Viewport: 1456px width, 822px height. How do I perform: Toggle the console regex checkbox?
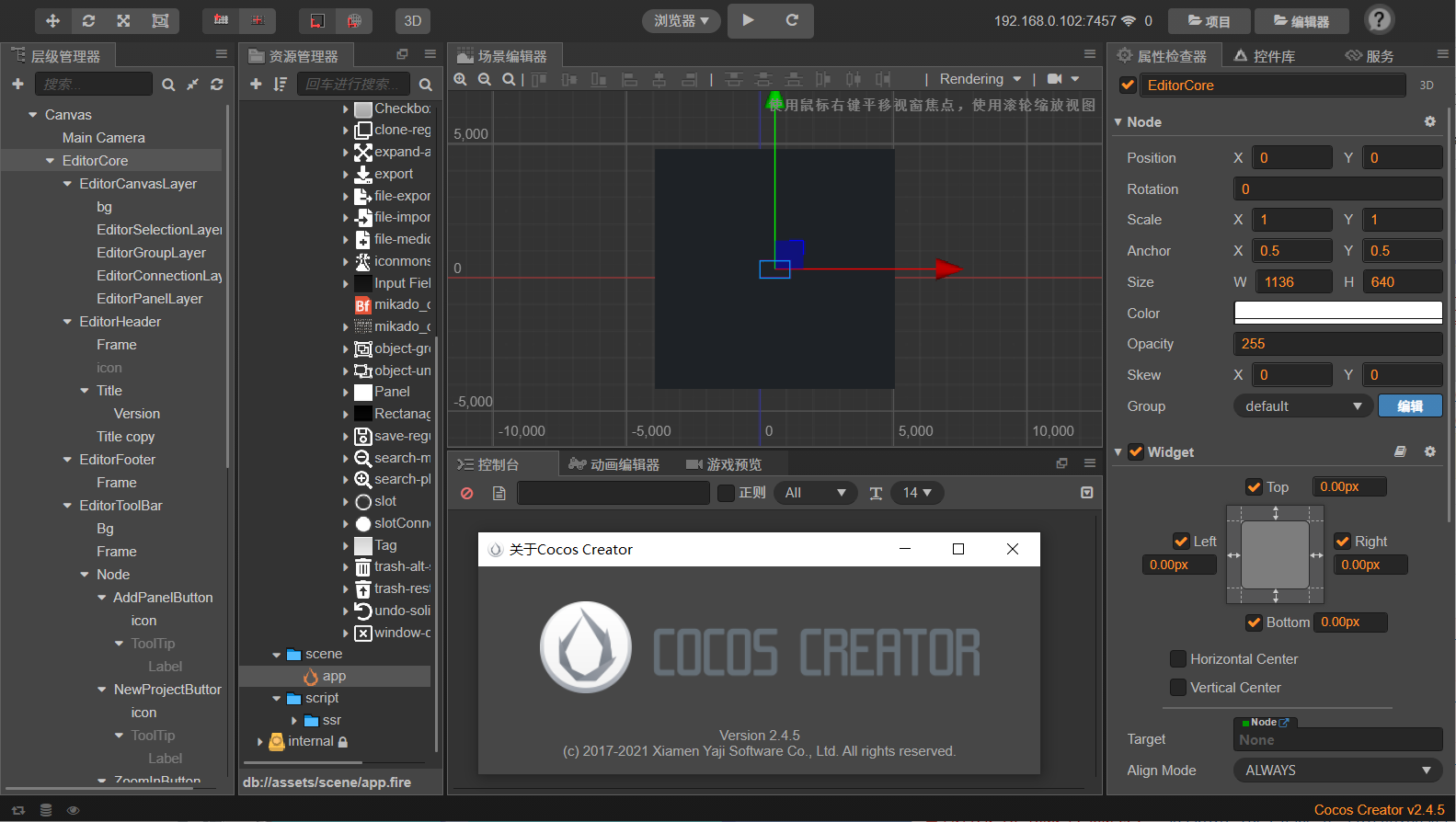[726, 493]
